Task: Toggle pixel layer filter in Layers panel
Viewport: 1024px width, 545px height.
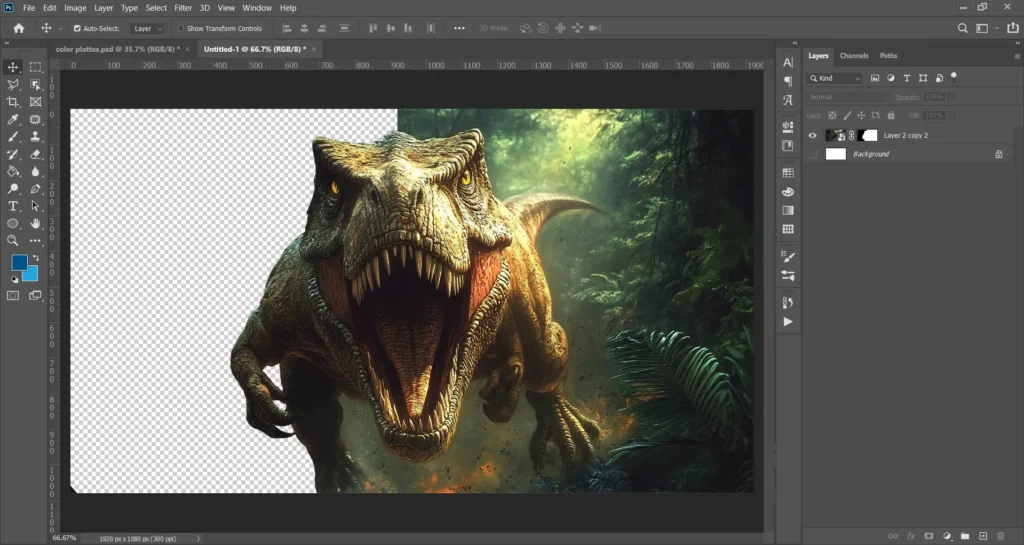Action: point(875,78)
